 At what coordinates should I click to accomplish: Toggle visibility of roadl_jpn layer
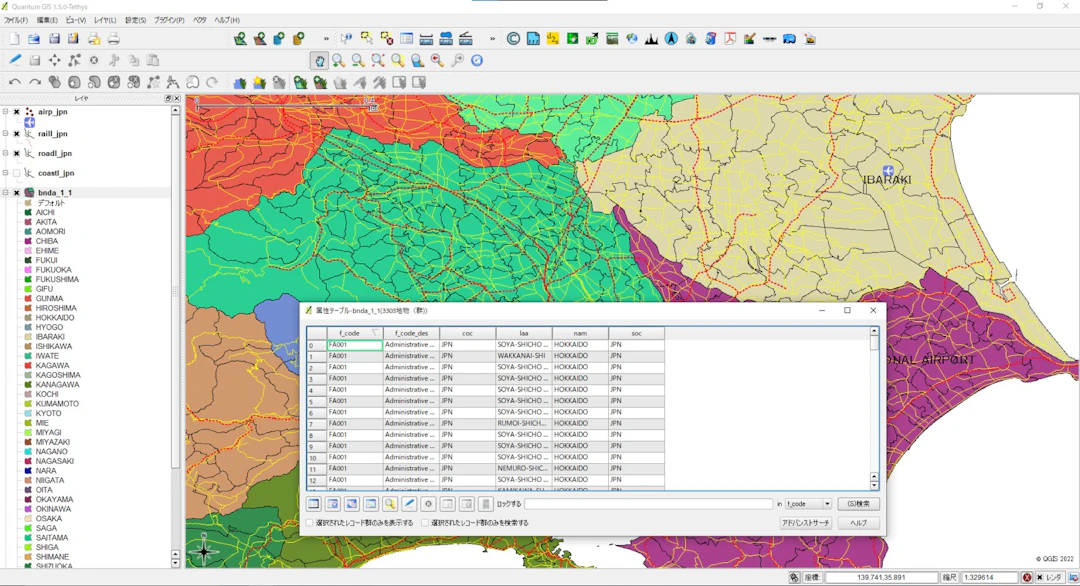click(x=17, y=154)
